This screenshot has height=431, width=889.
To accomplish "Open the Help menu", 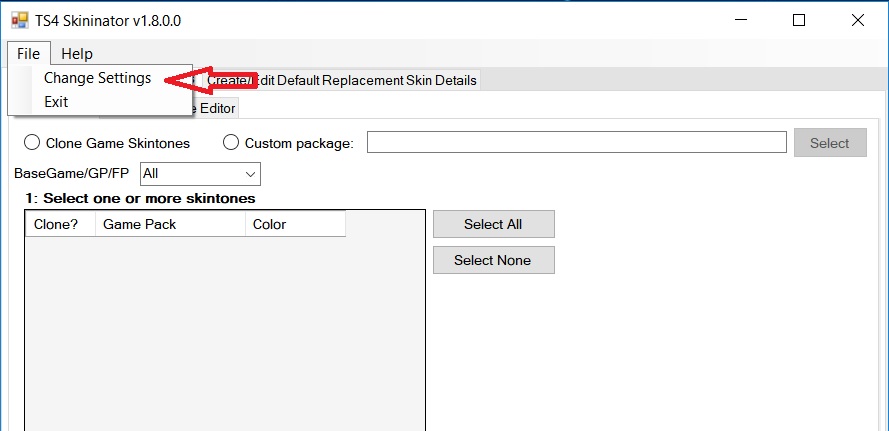I will [76, 54].
